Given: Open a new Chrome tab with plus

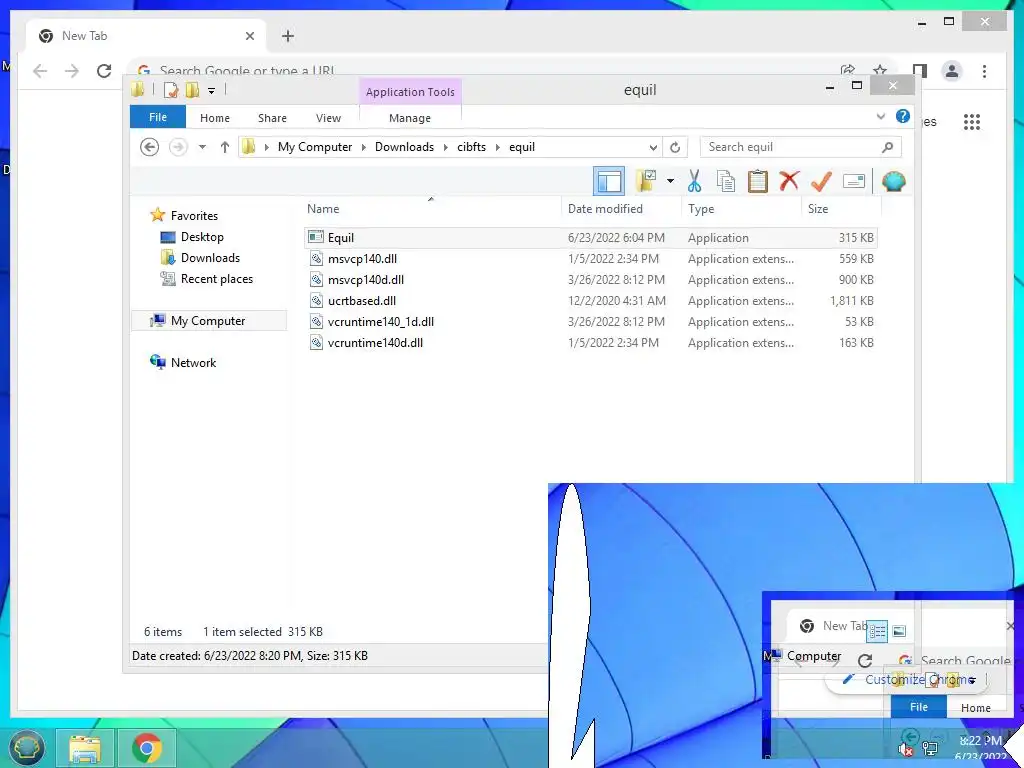Looking at the screenshot, I should tap(287, 36).
